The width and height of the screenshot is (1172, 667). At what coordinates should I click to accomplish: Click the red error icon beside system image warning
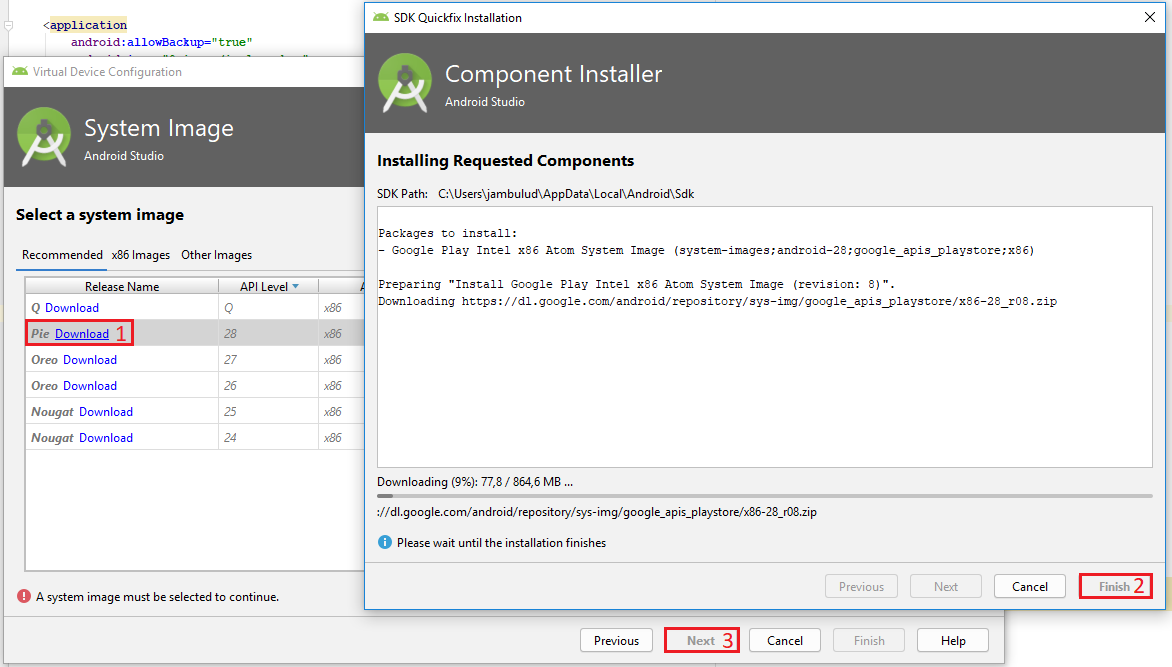pos(23,596)
